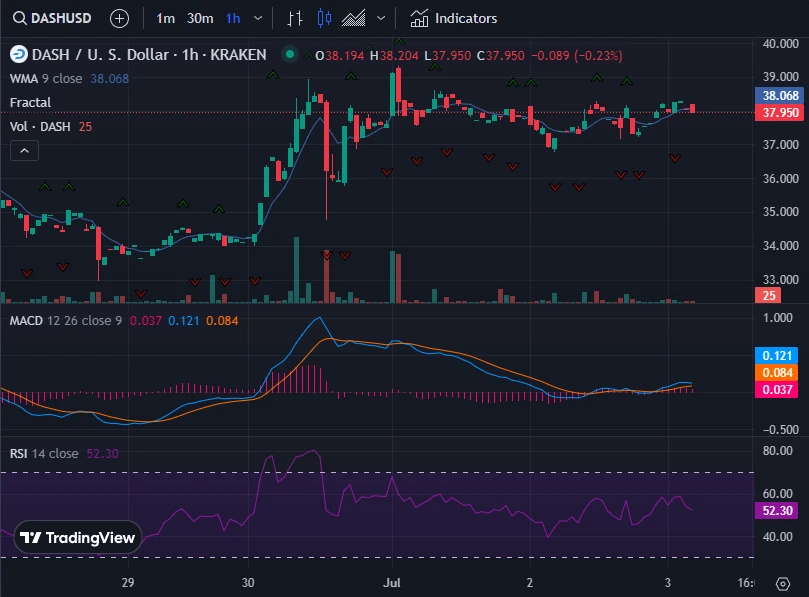The image size is (809, 597).
Task: Click the DASH / U. S. Dollar title
Action: [149, 55]
